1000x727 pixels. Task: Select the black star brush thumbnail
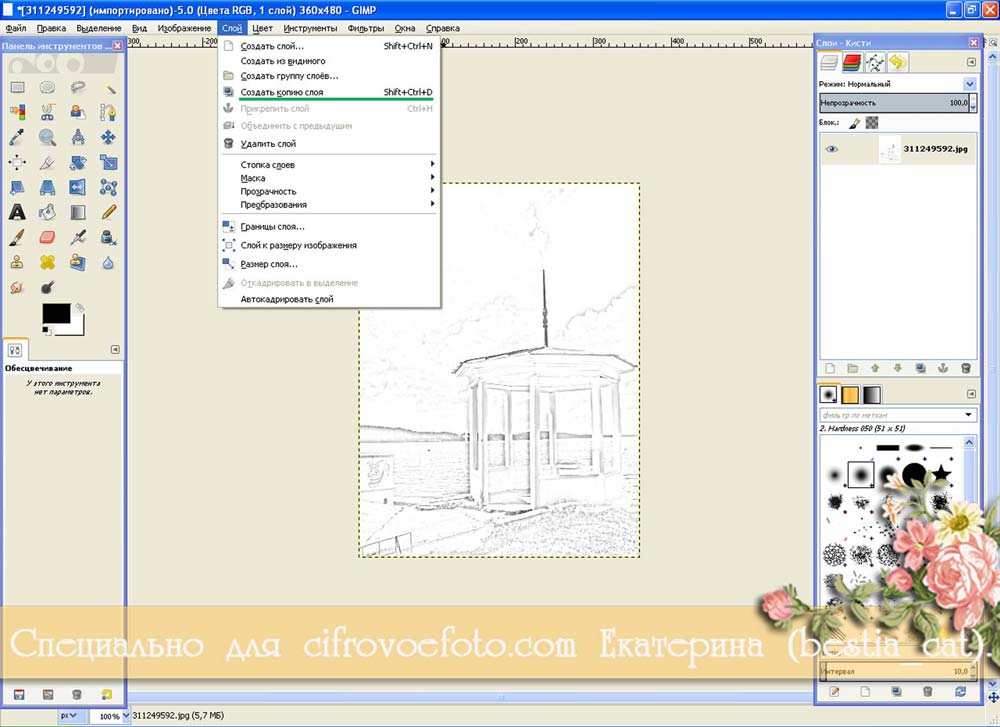click(942, 472)
